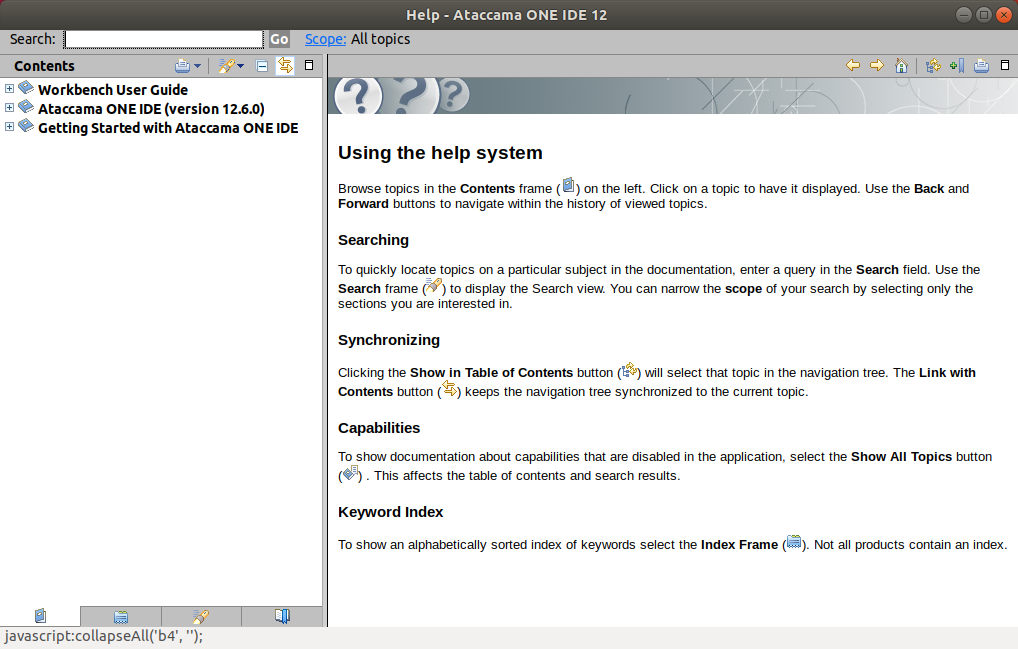Viewport: 1018px width, 649px height.
Task: Select Getting Started with Ataccama ONE IDE
Action: [168, 127]
